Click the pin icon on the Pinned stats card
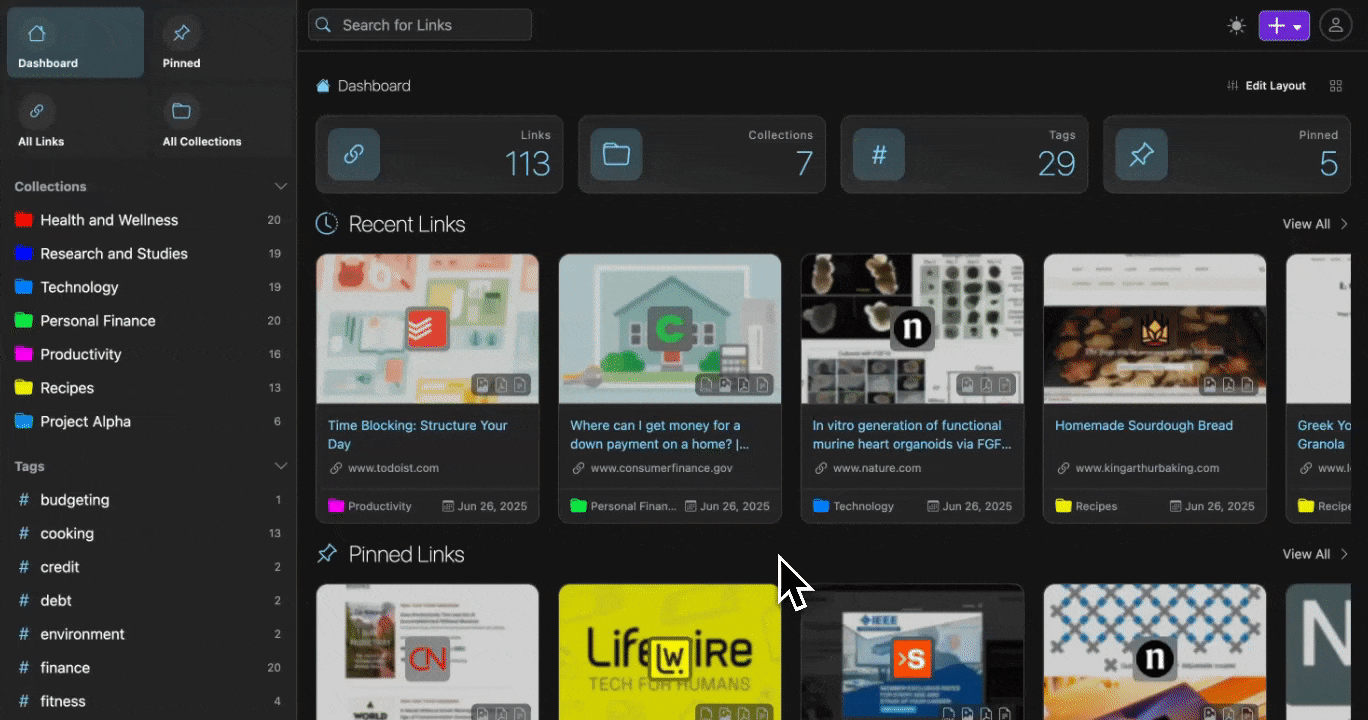Screen dimensions: 1368x720 1141,154
